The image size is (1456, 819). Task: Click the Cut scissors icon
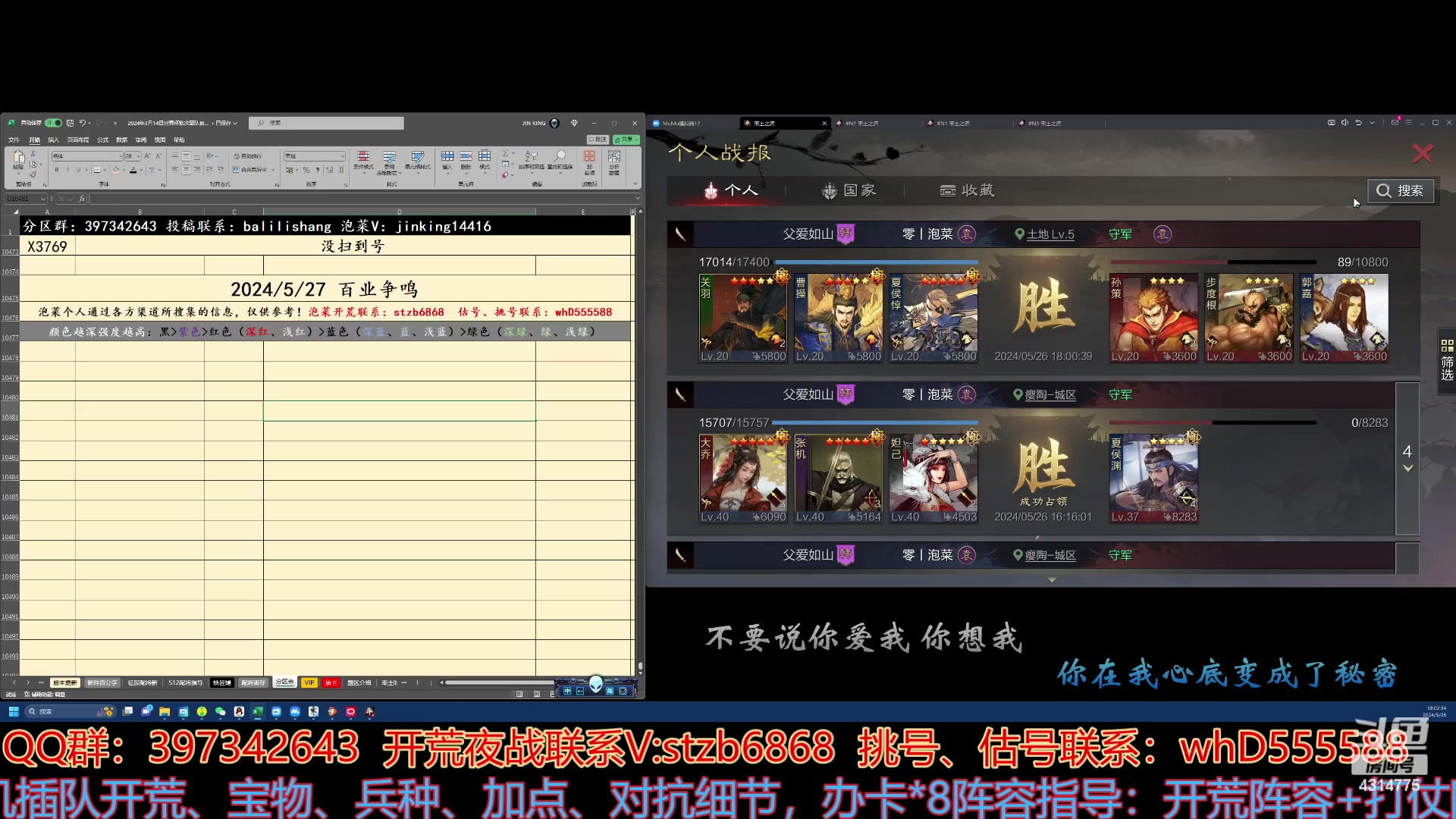point(33,154)
